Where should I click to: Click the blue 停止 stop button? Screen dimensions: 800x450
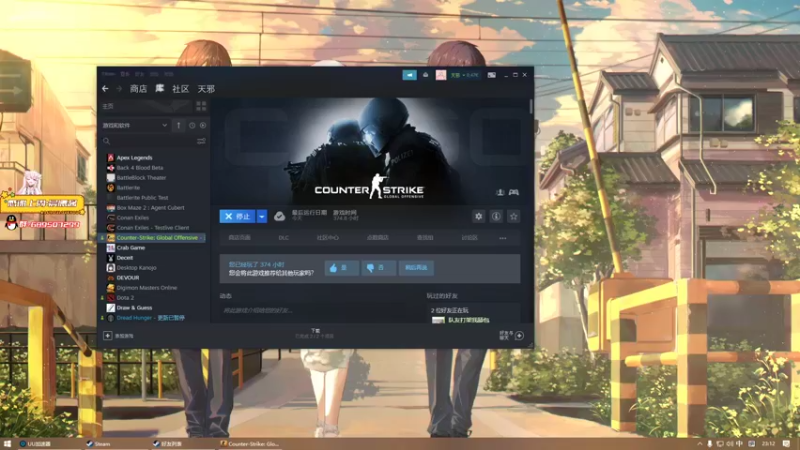pyautogui.click(x=238, y=216)
